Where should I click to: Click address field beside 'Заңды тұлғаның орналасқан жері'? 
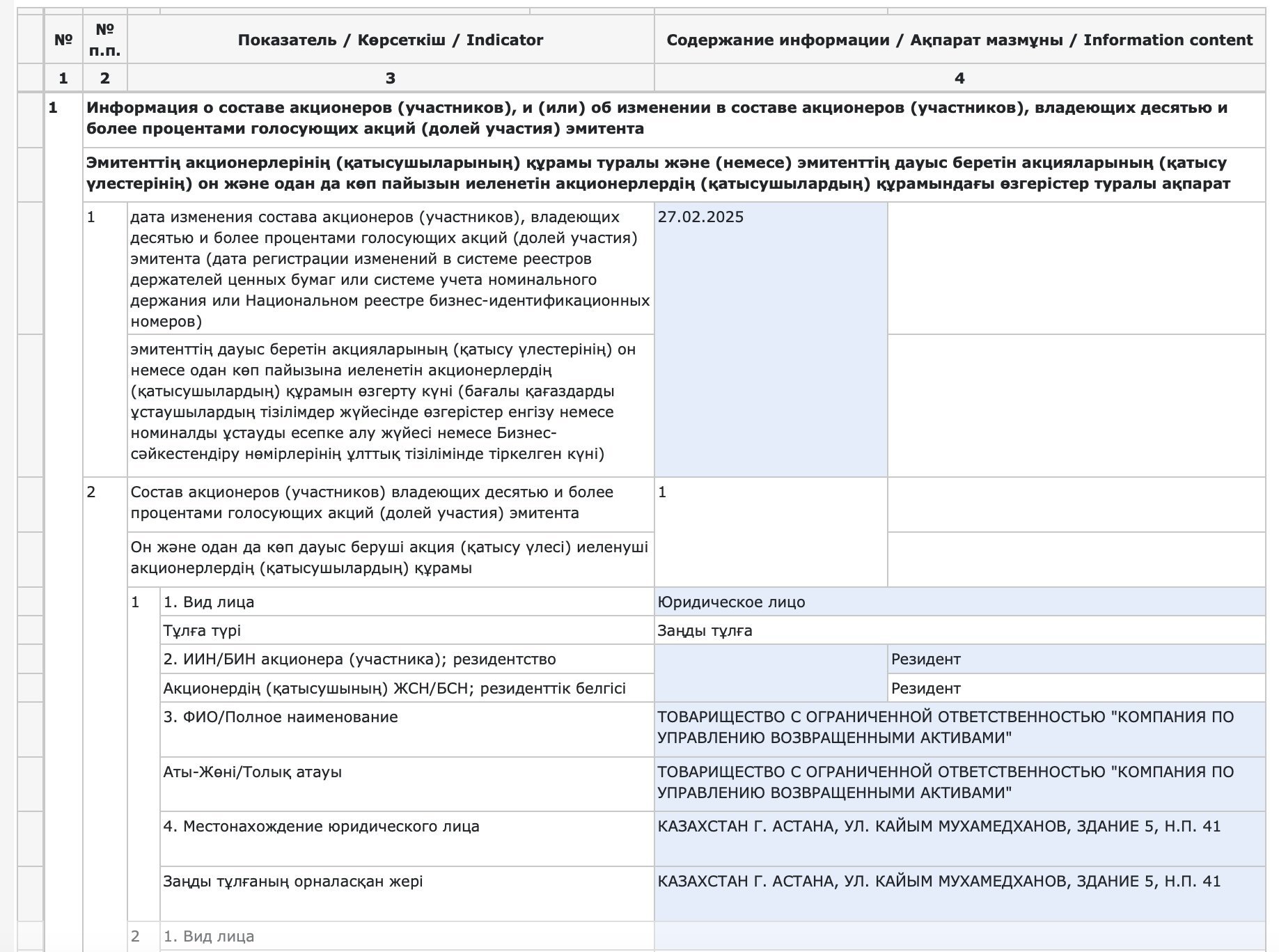(x=959, y=893)
